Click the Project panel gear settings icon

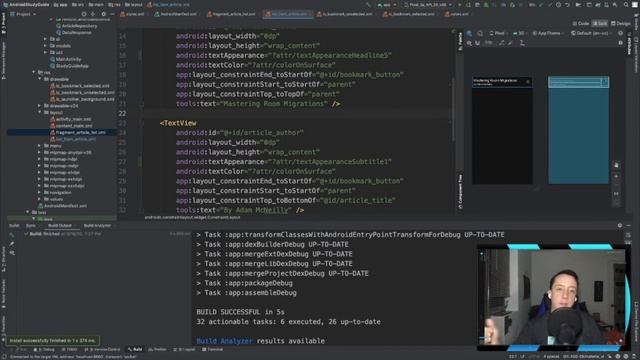[x=103, y=14]
